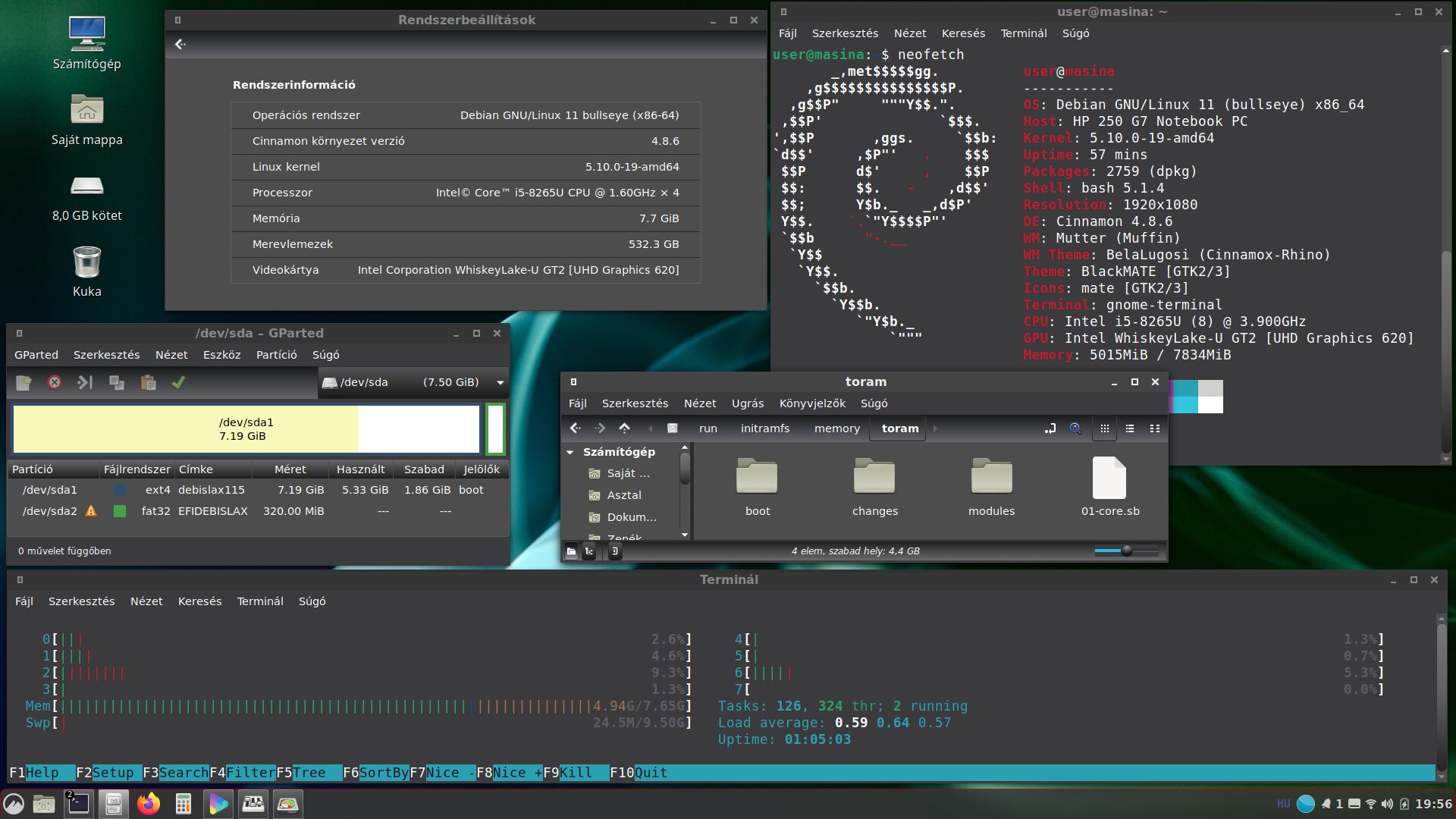Image resolution: width=1456 pixels, height=819 pixels.
Task: Click the GParted taskbar icon
Action: [x=288, y=804]
